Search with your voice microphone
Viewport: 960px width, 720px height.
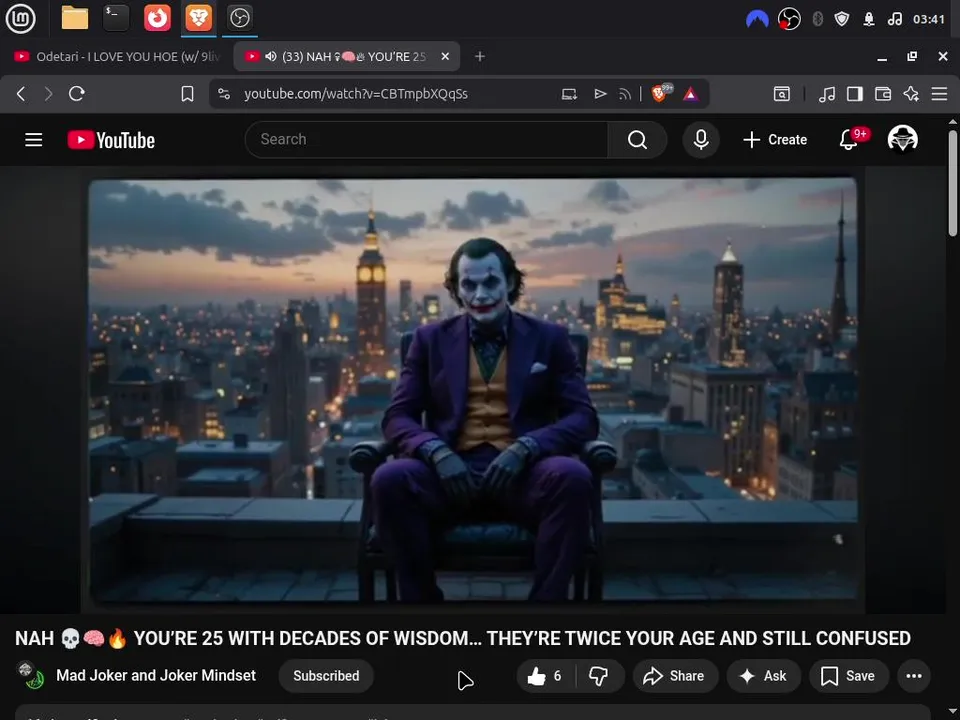click(701, 140)
